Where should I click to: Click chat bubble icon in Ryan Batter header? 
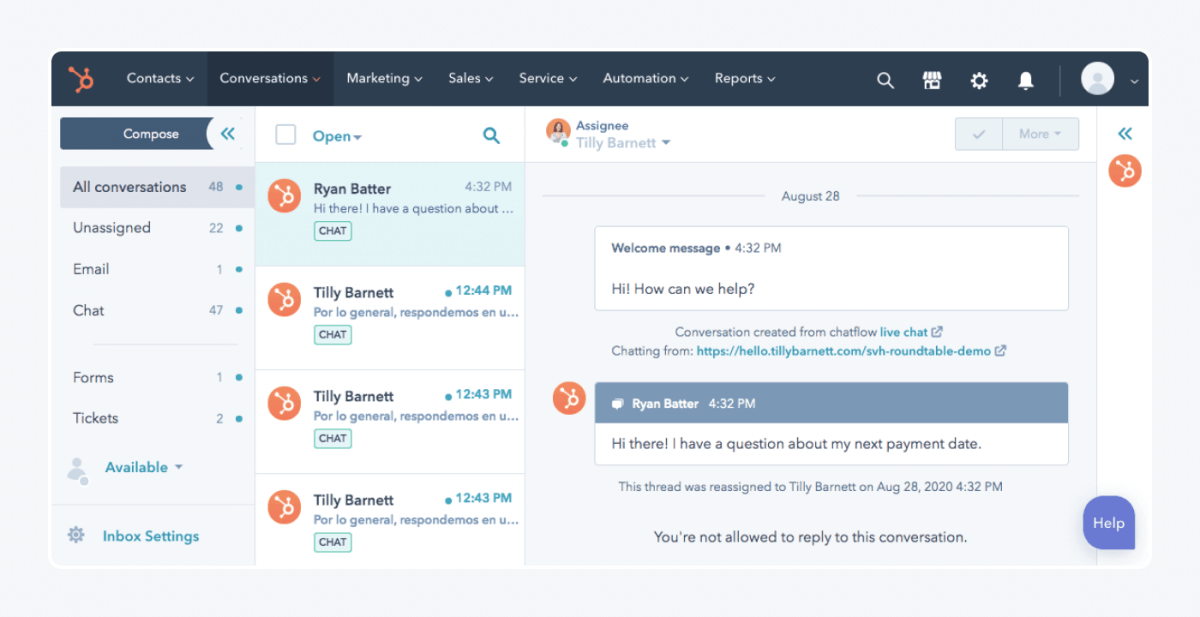tap(618, 404)
